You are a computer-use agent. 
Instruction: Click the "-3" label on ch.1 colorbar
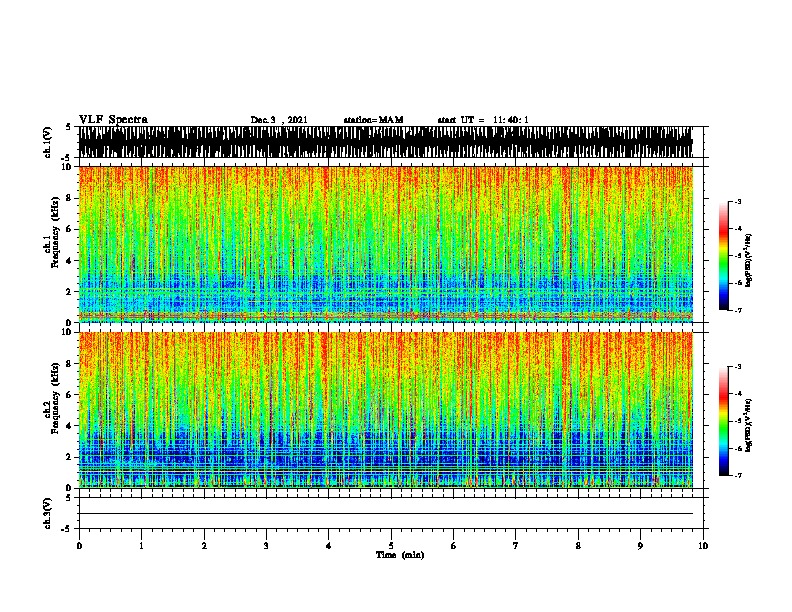(x=738, y=201)
